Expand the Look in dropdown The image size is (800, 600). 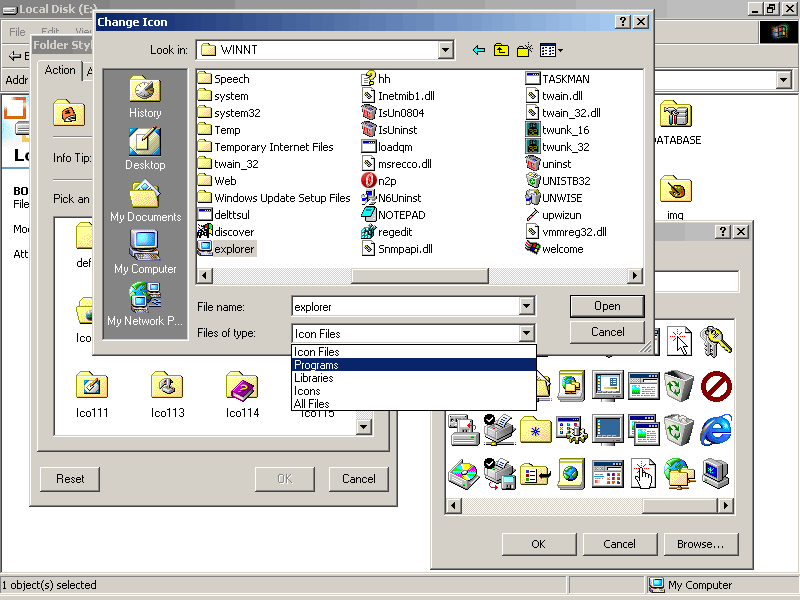coord(445,50)
